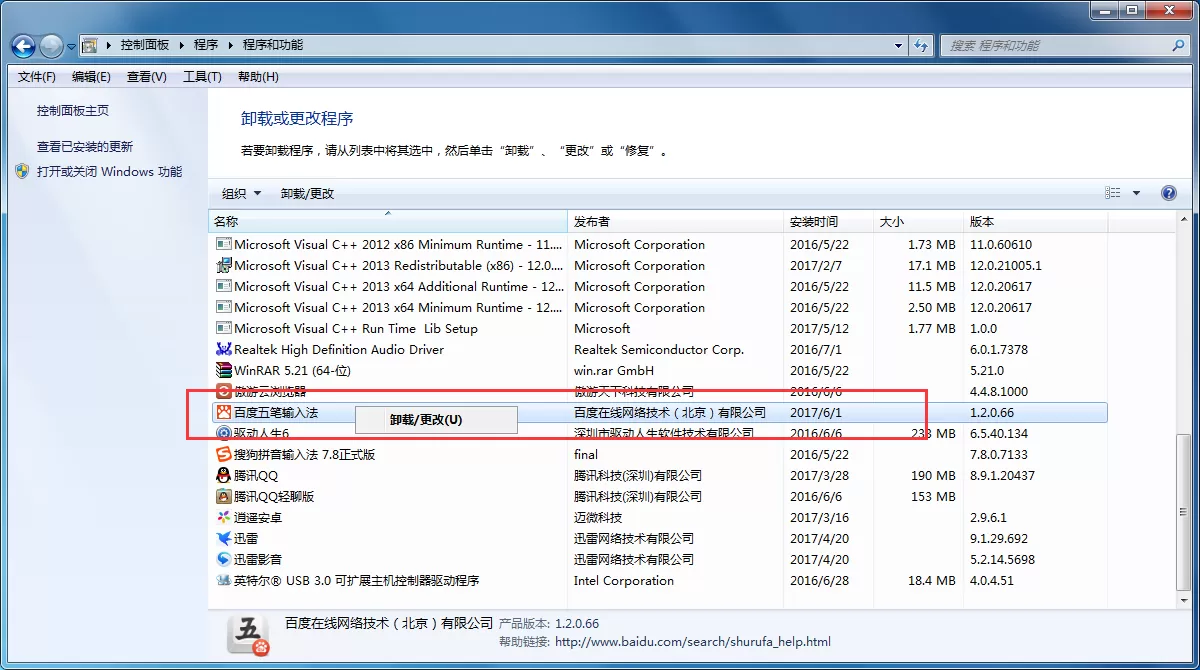Open 查看已安装的更新 link
The height and width of the screenshot is (670, 1200).
[x=85, y=146]
